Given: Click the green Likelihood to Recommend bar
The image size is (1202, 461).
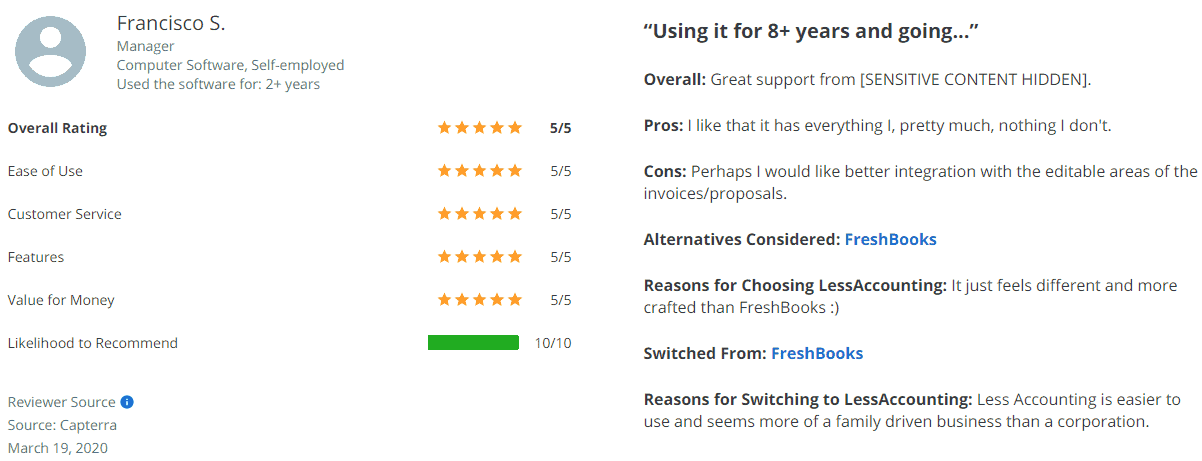Looking at the screenshot, I should click(x=474, y=343).
